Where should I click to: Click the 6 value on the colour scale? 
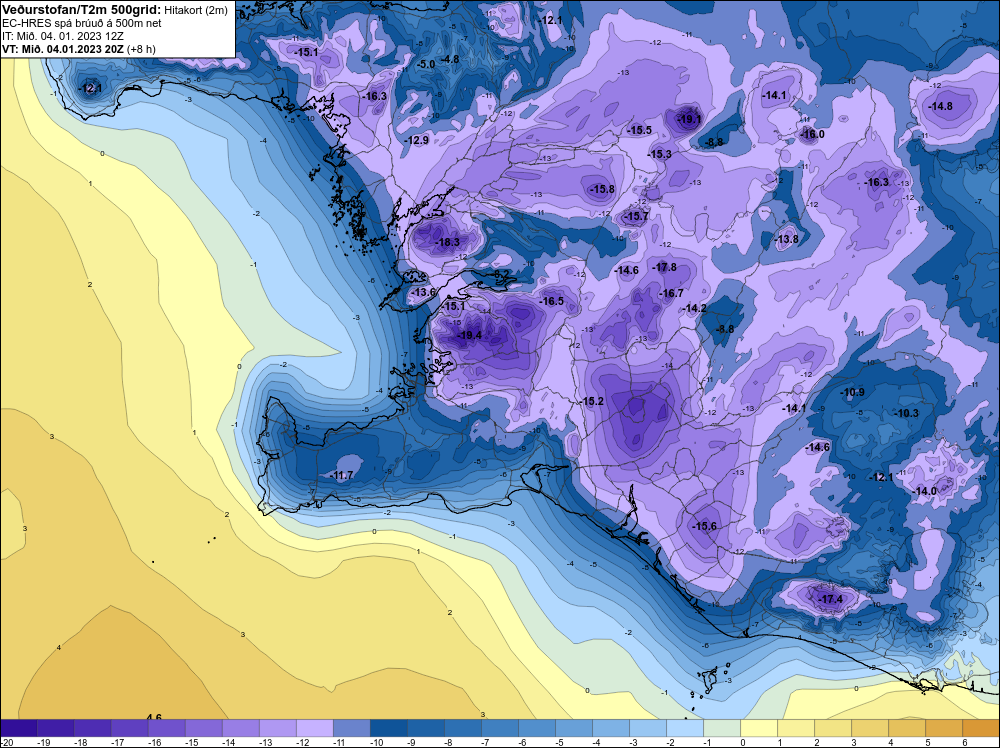pos(966,743)
